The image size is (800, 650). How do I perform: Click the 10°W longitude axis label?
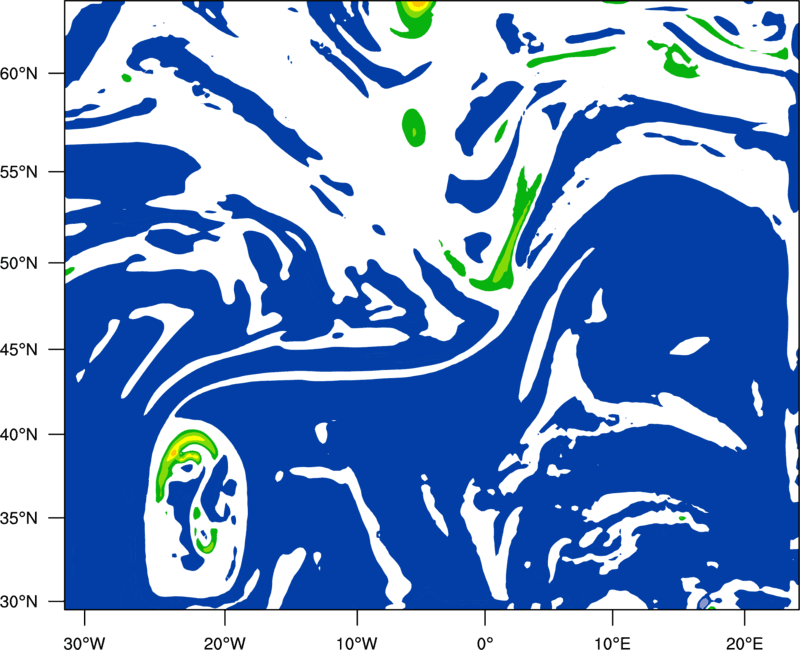point(357,643)
